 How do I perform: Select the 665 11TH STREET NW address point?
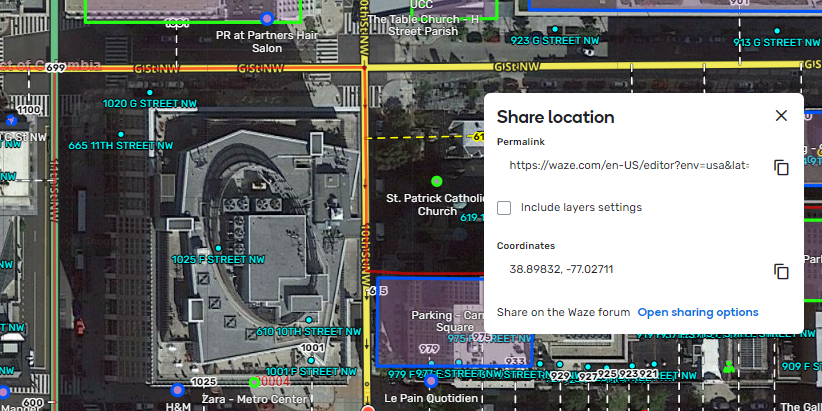[121, 135]
